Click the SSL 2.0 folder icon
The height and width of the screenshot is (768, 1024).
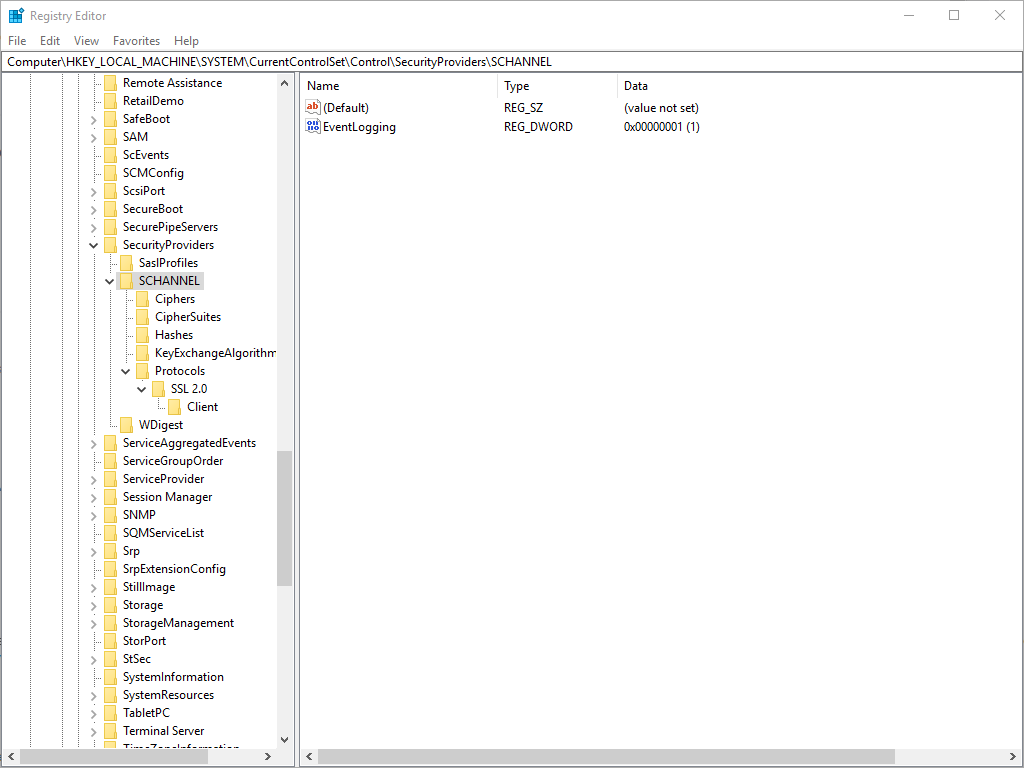(x=158, y=389)
